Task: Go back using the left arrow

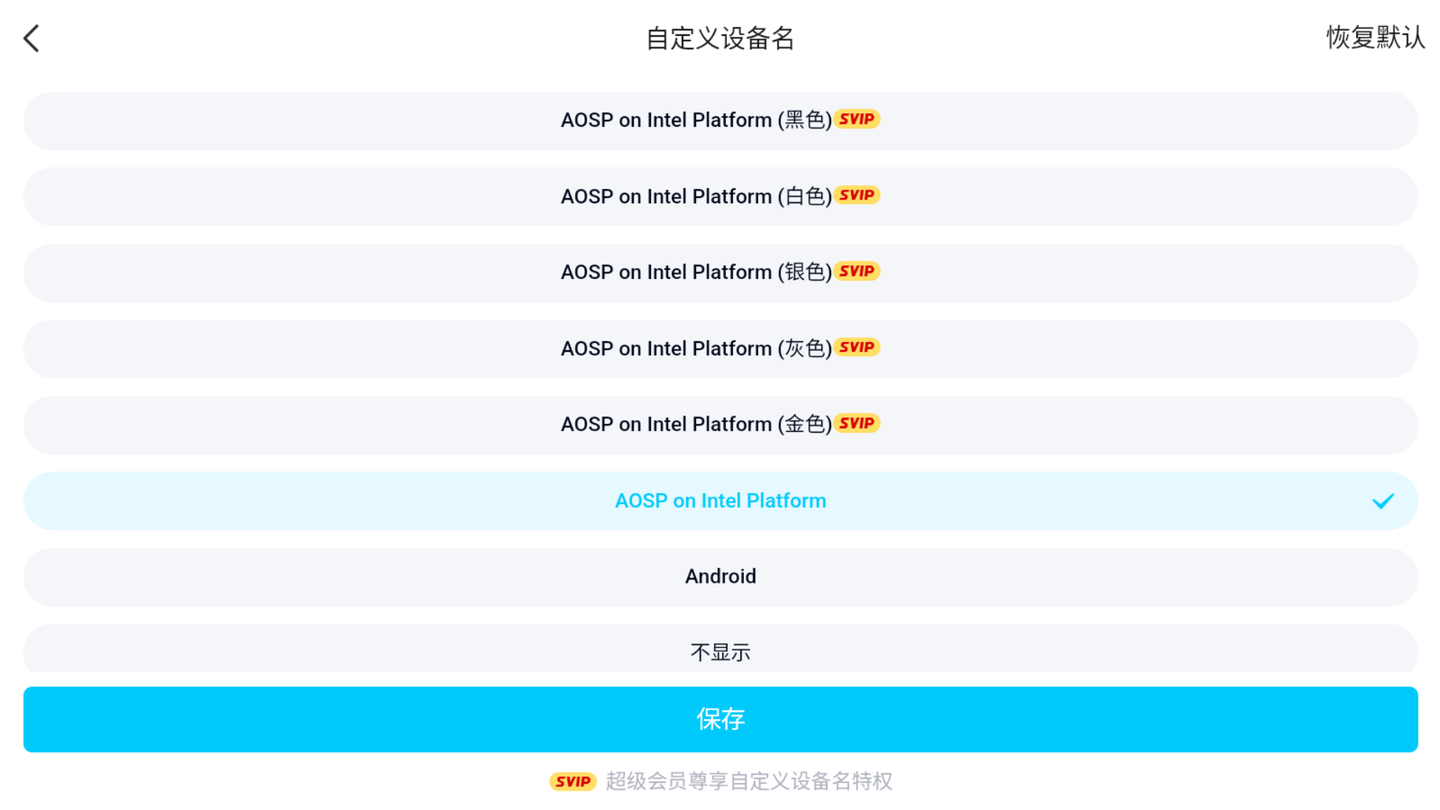Action: [32, 39]
